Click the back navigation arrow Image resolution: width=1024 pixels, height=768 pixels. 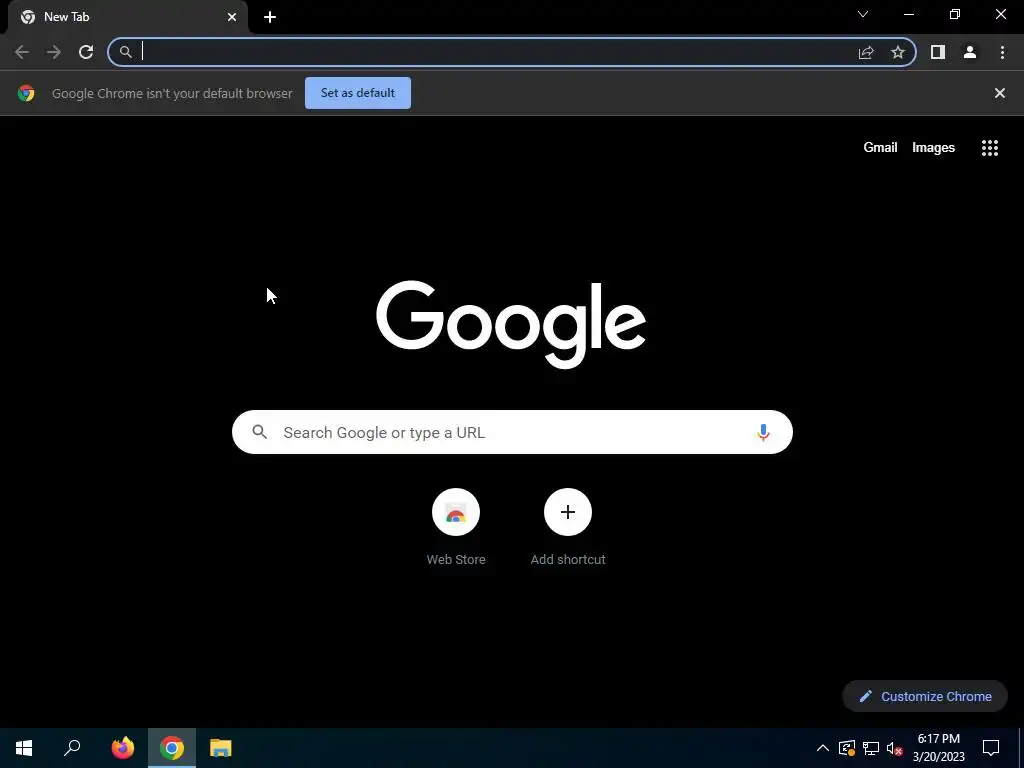click(22, 52)
